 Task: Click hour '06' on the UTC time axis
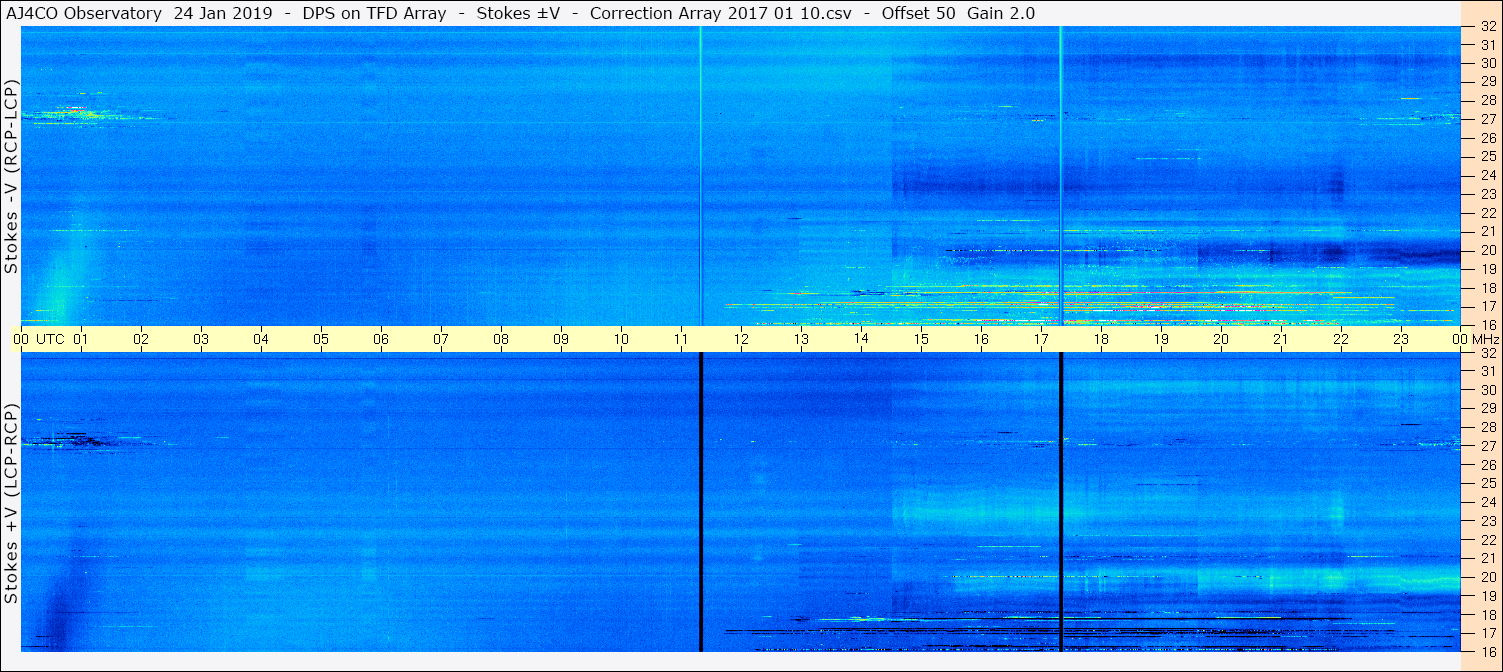[381, 340]
